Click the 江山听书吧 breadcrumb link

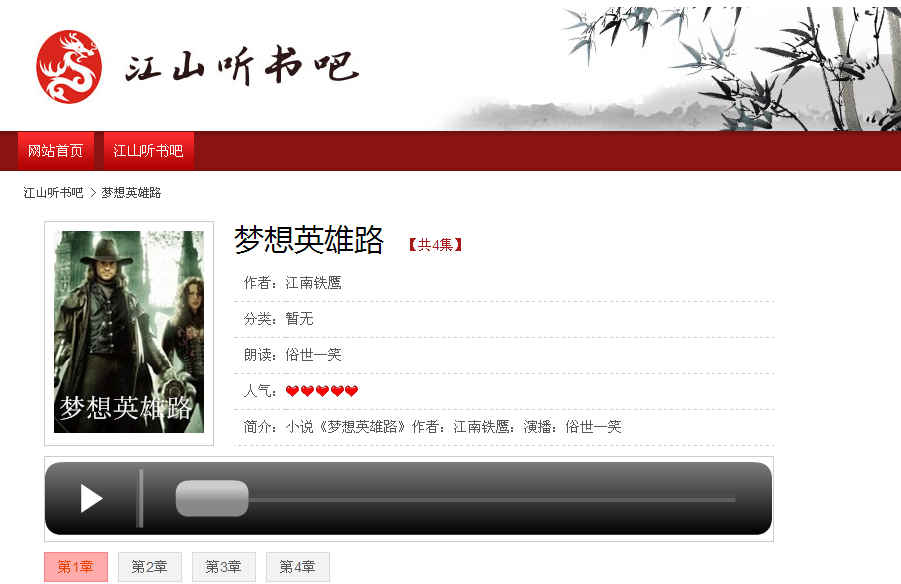click(53, 193)
